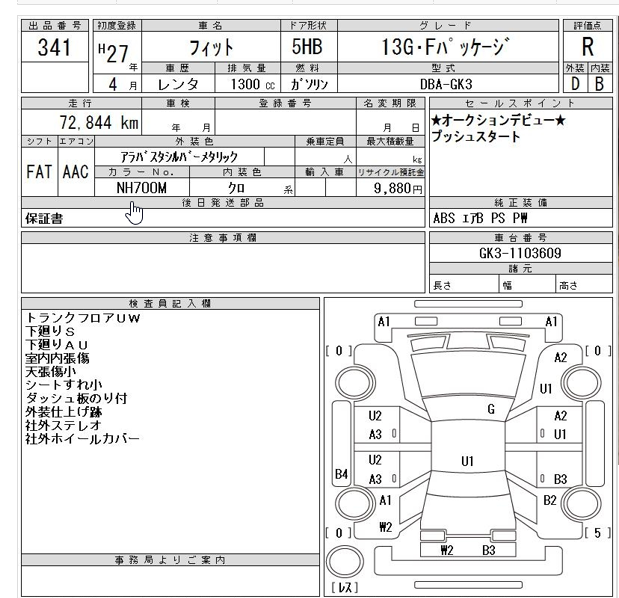Click the interior grade B cell

coord(599,84)
